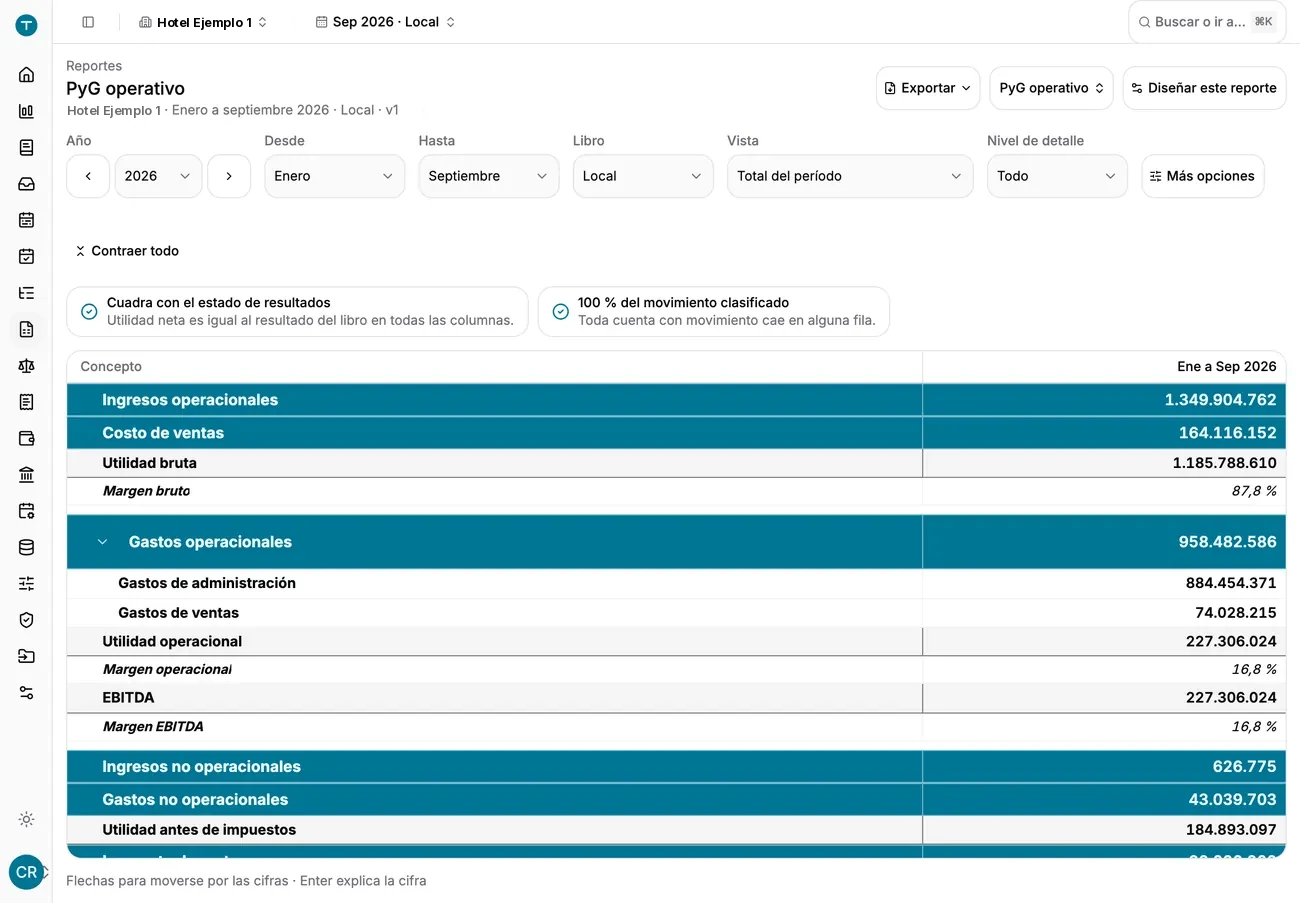
Task: Go to next year arrow
Action: coord(229,176)
